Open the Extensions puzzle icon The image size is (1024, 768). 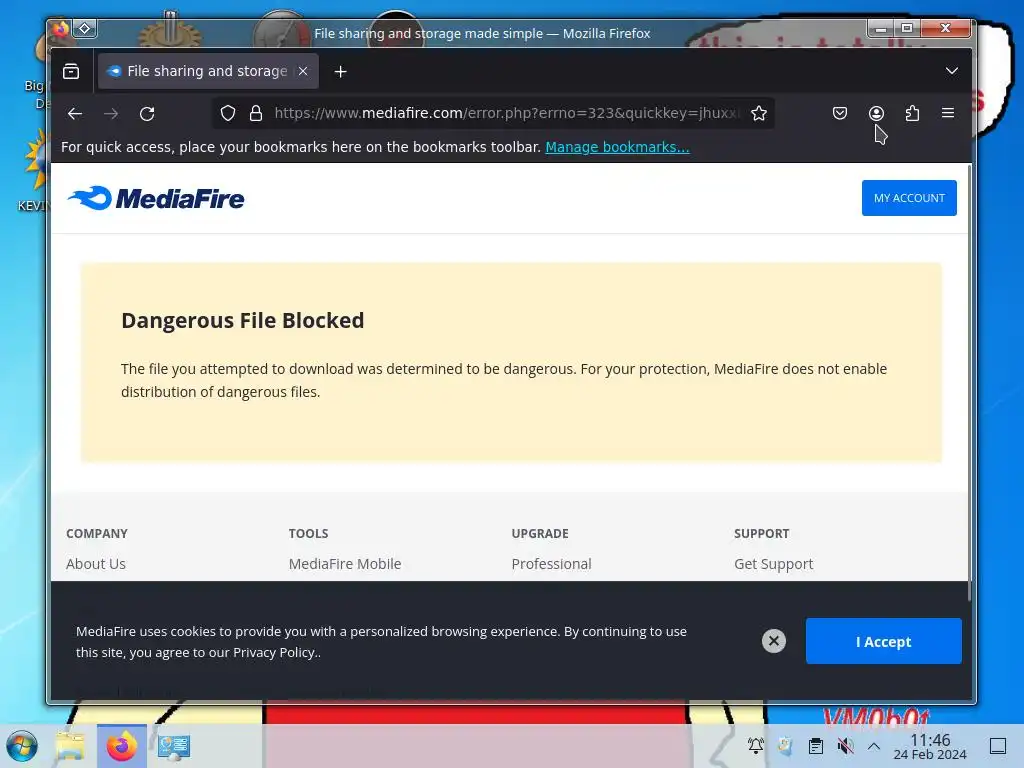coord(912,114)
